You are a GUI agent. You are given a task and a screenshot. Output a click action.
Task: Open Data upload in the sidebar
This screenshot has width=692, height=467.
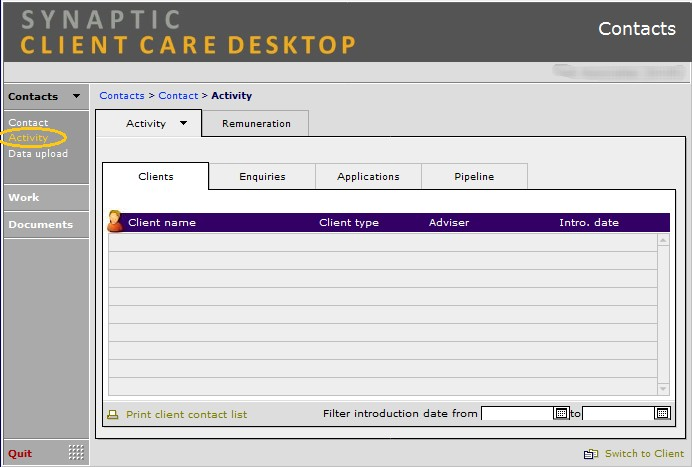point(38,154)
